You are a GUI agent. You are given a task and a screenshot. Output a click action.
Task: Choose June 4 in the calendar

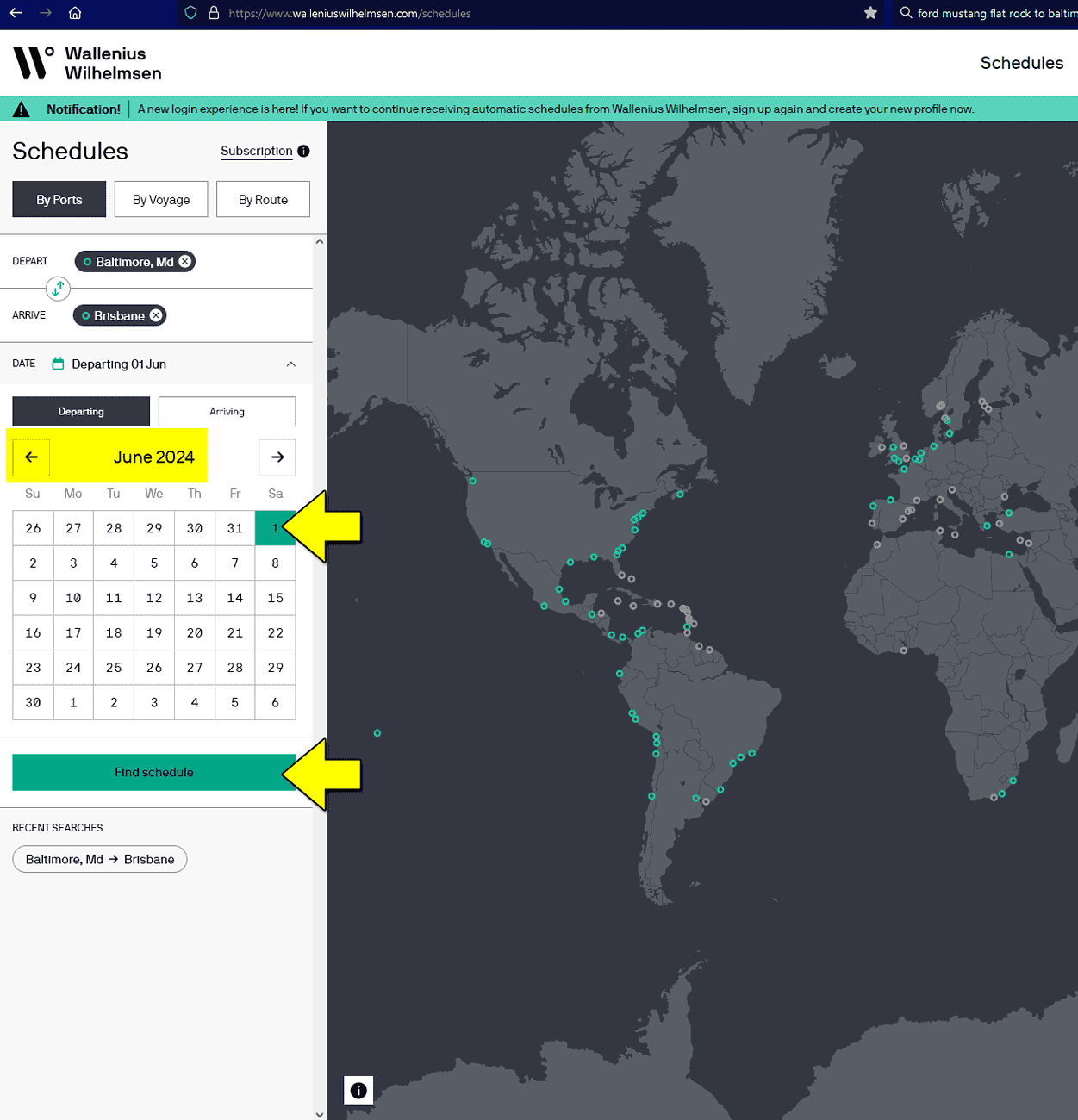[114, 563]
